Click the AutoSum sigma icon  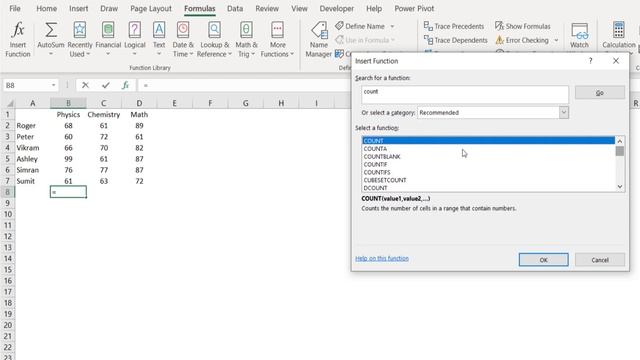point(51,31)
